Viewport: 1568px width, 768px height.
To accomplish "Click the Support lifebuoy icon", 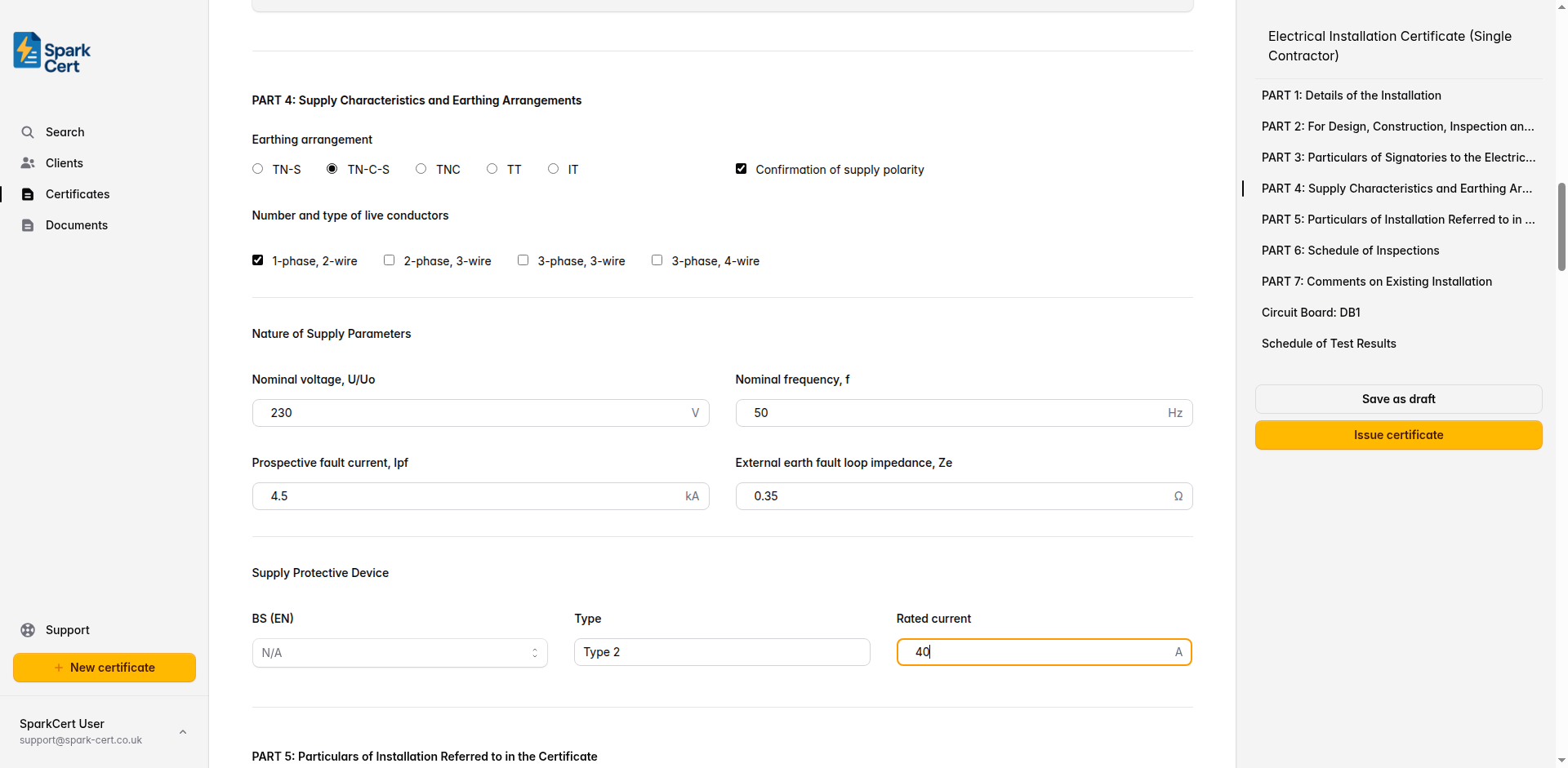I will click(x=28, y=630).
